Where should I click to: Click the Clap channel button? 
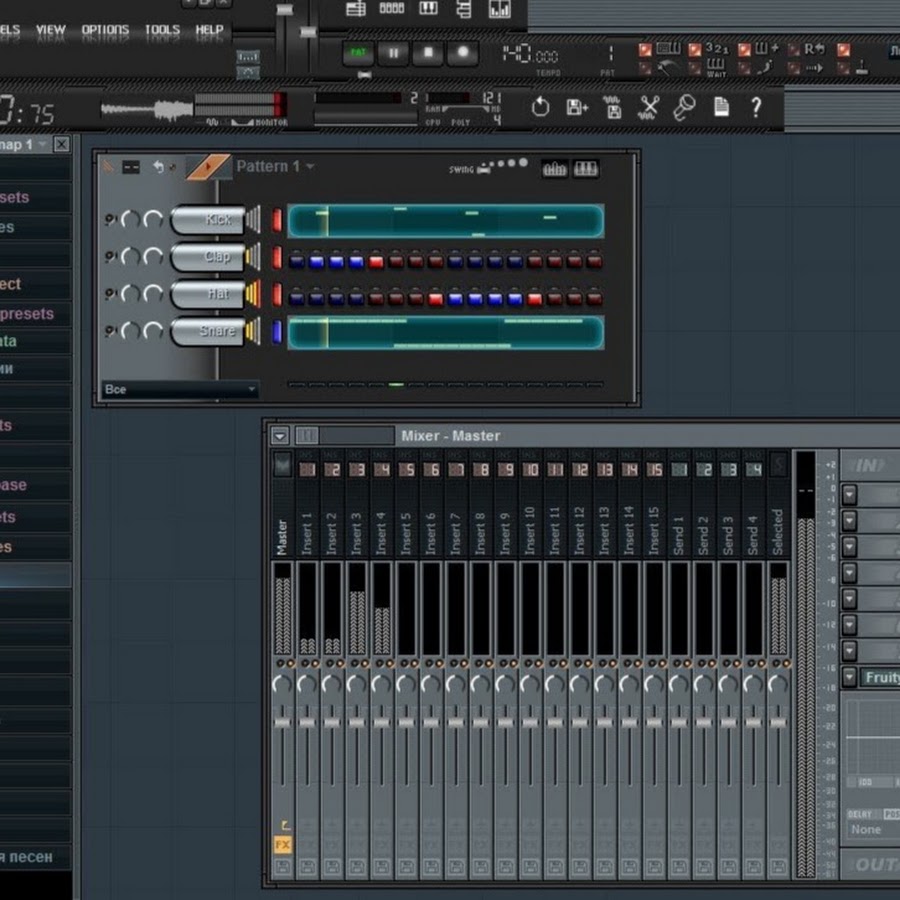tap(207, 258)
